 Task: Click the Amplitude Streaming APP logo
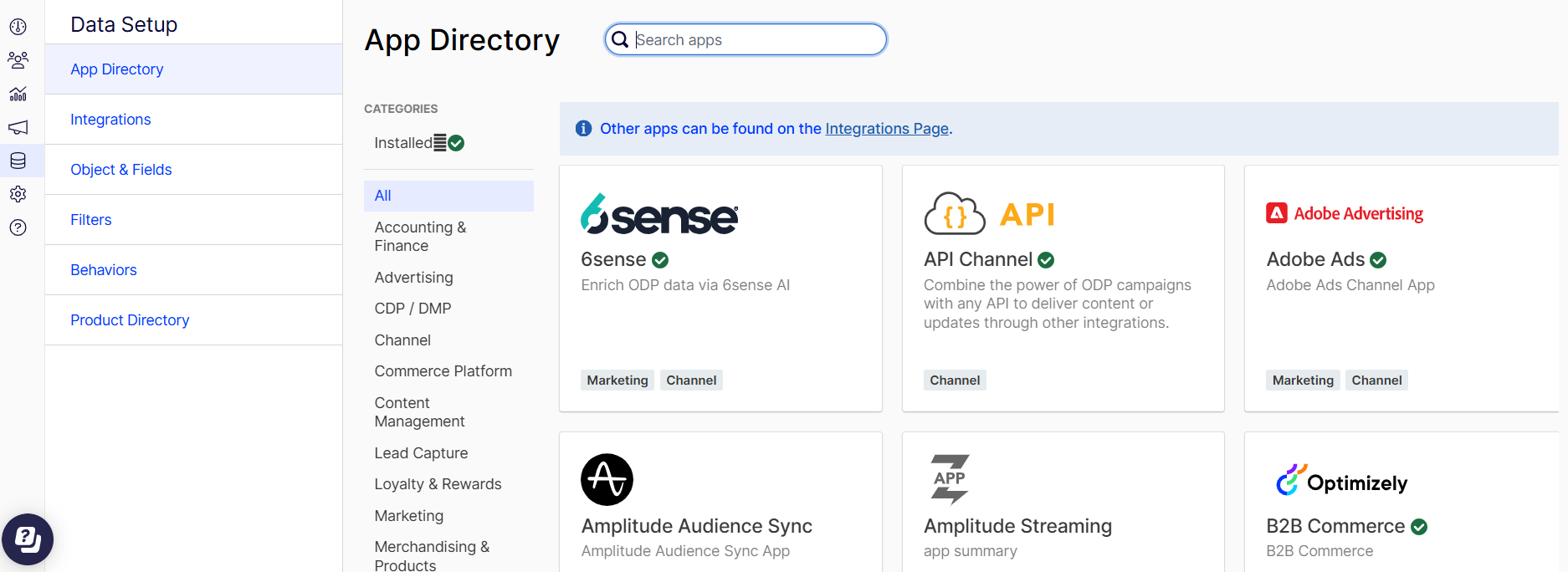coord(950,479)
